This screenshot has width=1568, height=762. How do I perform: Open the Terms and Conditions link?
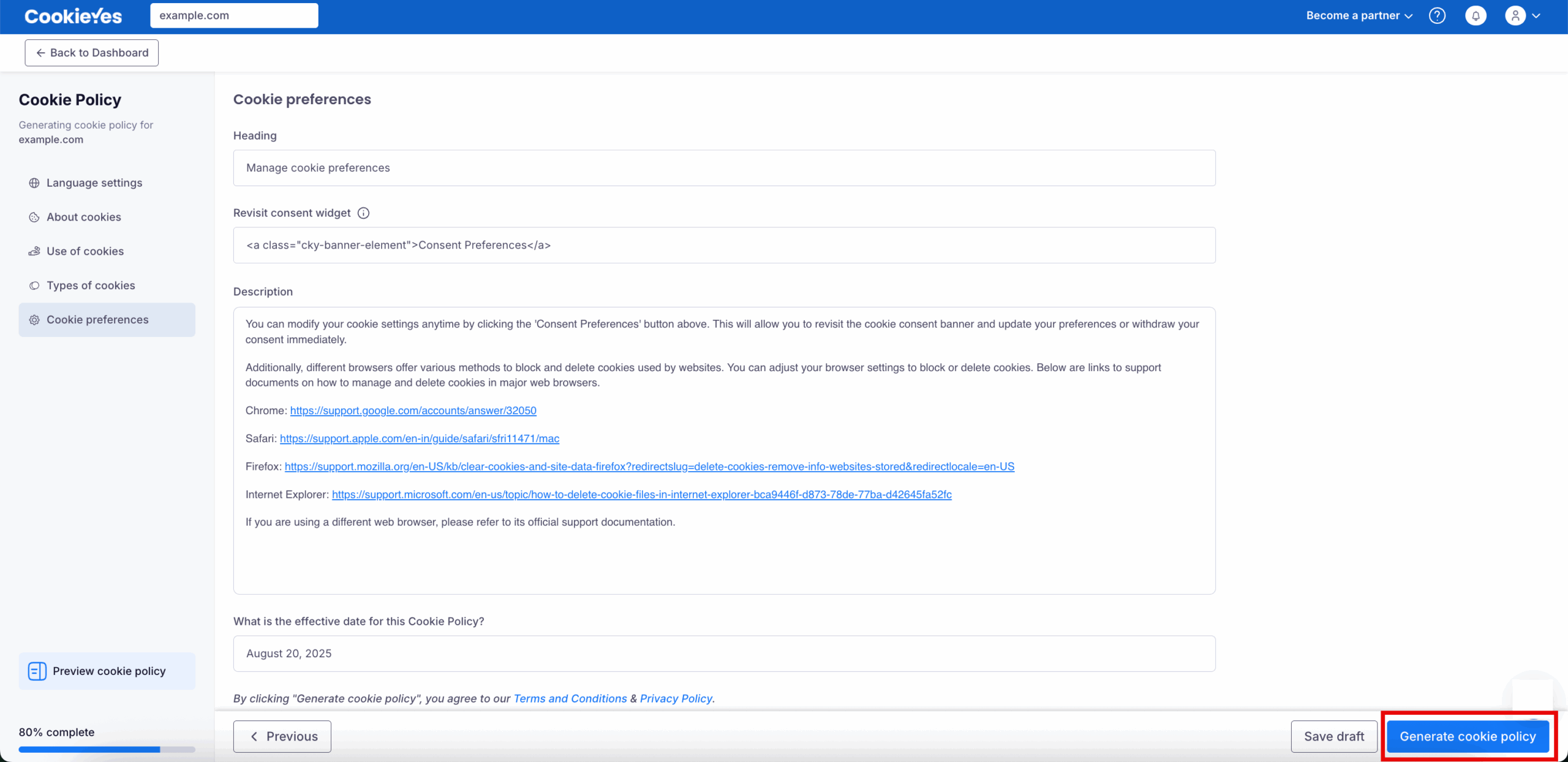(570, 698)
